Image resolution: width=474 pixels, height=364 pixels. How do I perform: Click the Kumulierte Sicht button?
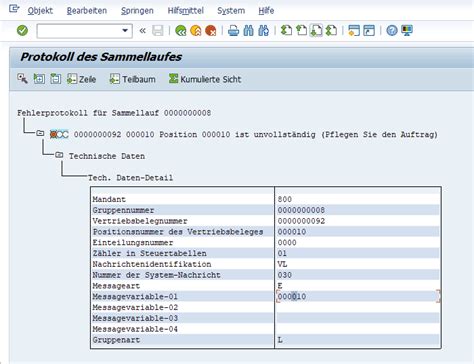pos(205,79)
